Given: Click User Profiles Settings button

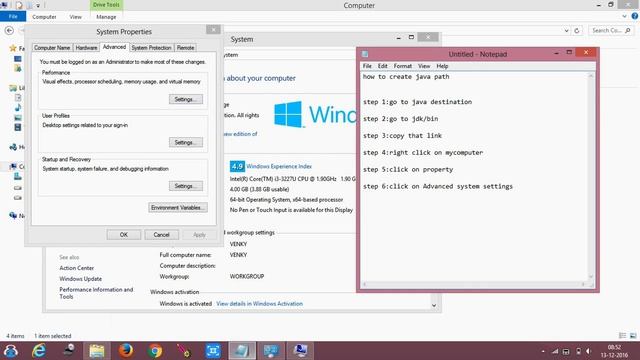Looking at the screenshot, I should click(x=186, y=142).
